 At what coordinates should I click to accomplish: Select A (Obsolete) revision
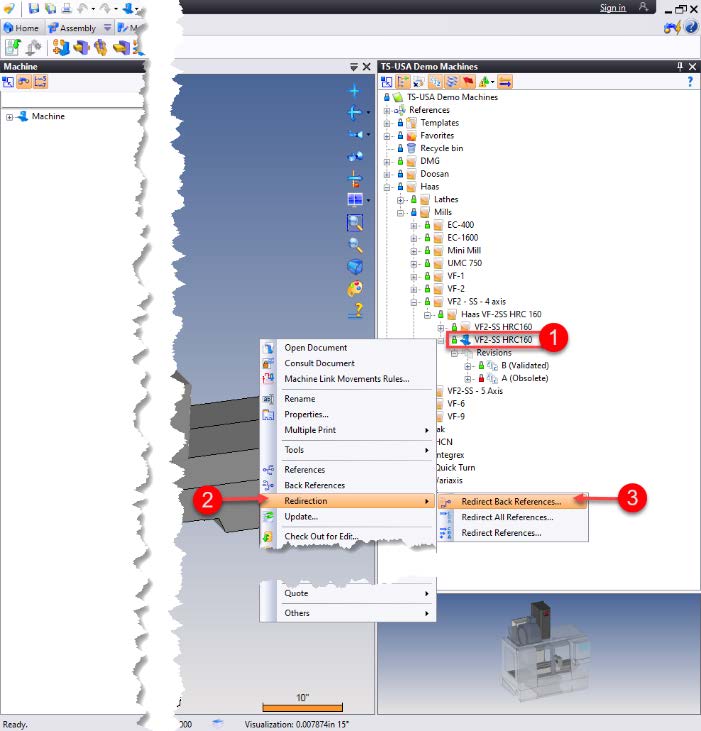coord(524,378)
